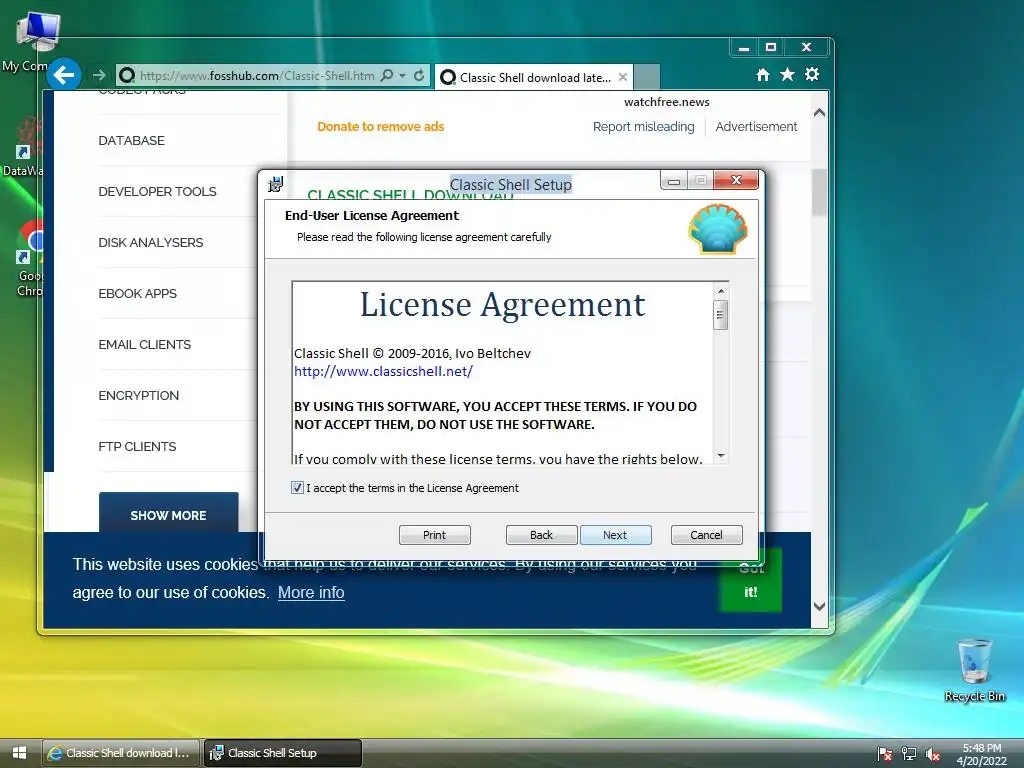This screenshot has width=1024, height=768.
Task: Click network tray icon
Action: tap(908, 754)
